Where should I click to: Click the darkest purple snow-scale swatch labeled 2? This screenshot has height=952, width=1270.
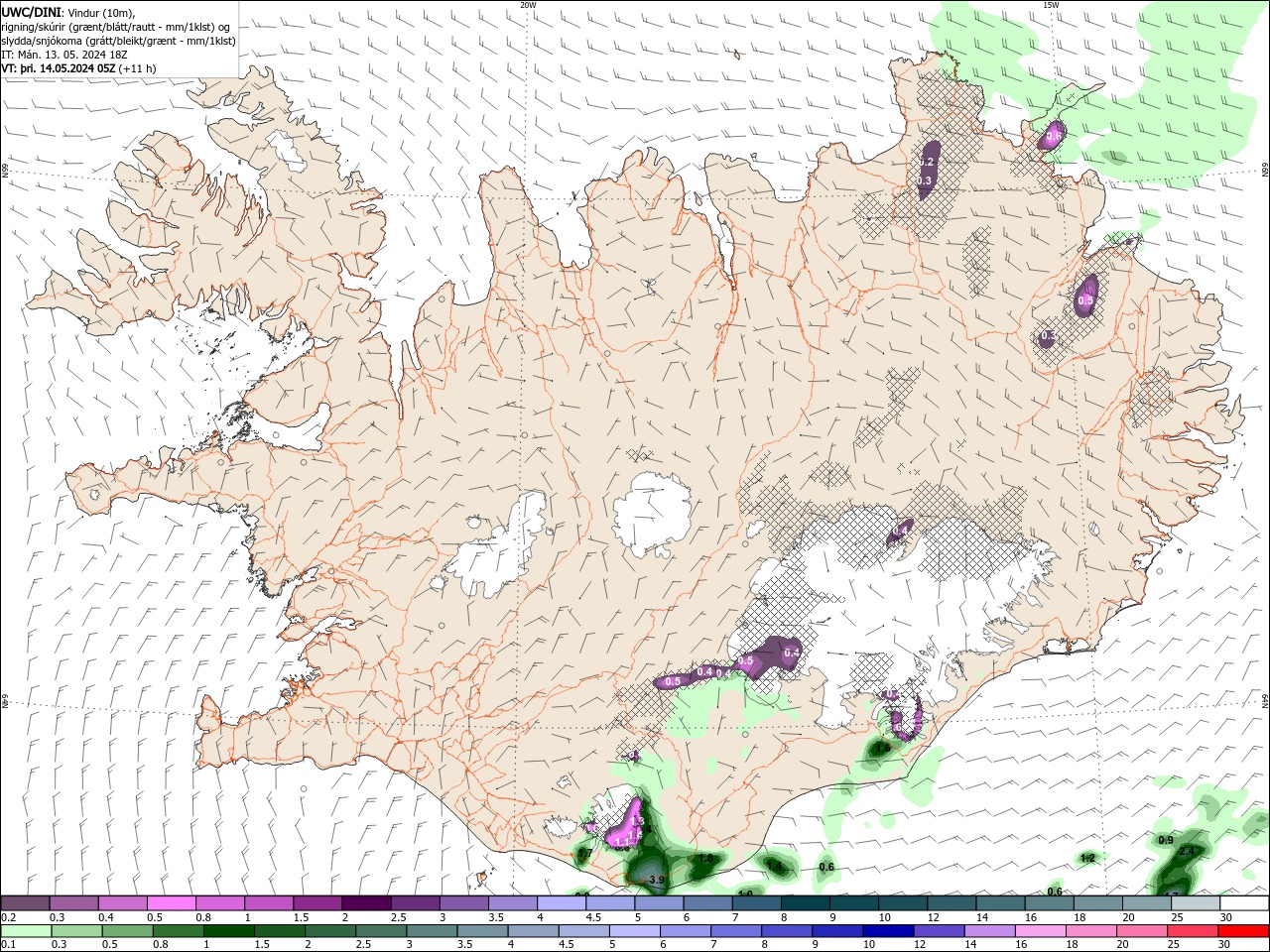[x=366, y=903]
